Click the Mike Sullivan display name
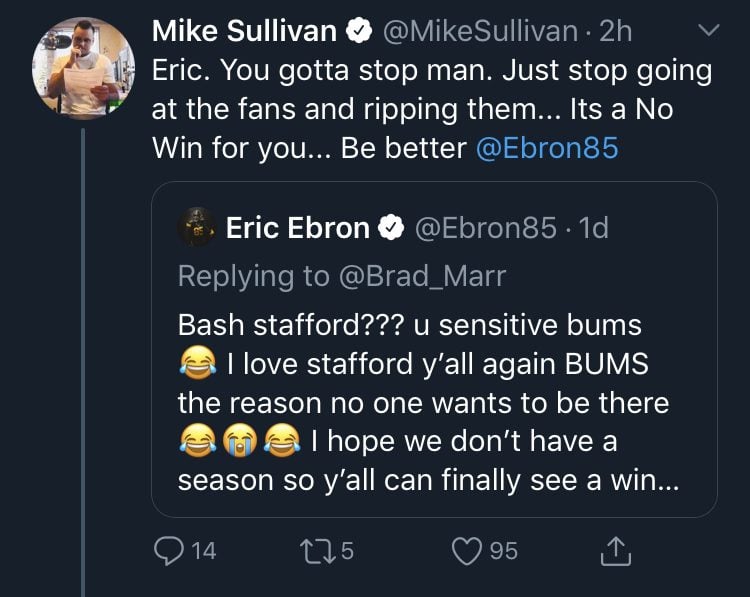Image resolution: width=750 pixels, height=597 pixels. (x=244, y=31)
